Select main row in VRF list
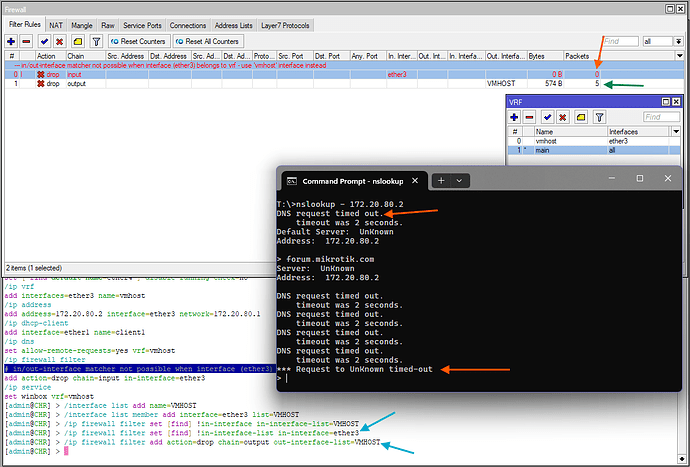The width and height of the screenshot is (690, 467). point(594,150)
